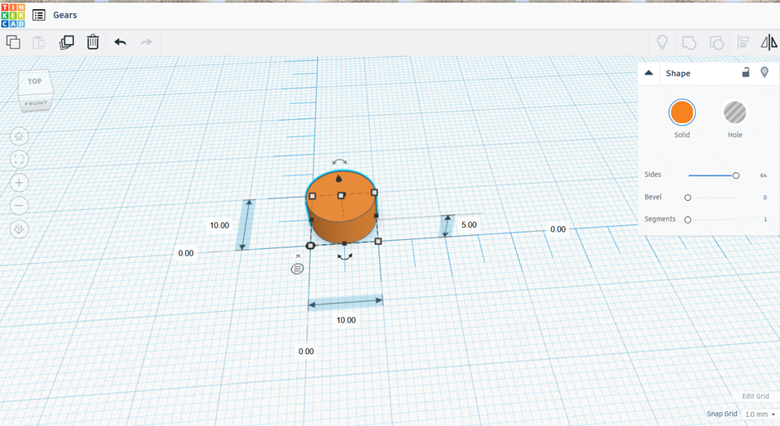Viewport: 780px width, 426px height.
Task: Click the Redo arrow
Action: tap(146, 42)
